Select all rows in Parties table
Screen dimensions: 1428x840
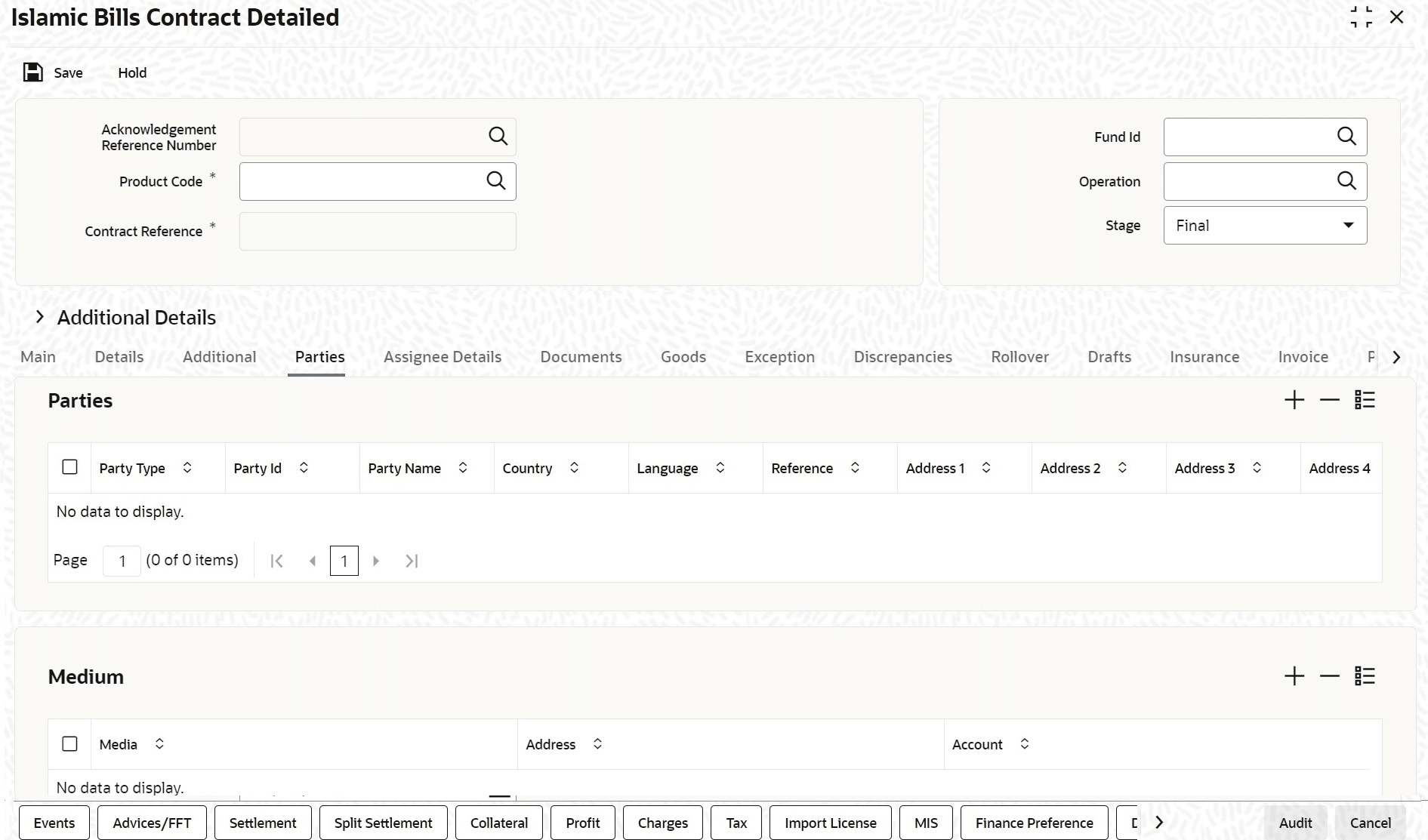(x=69, y=467)
